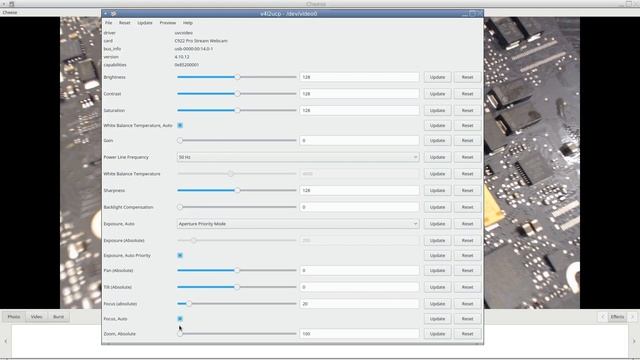
Task: Click Update button for Backlight Compensation
Action: tap(437, 207)
